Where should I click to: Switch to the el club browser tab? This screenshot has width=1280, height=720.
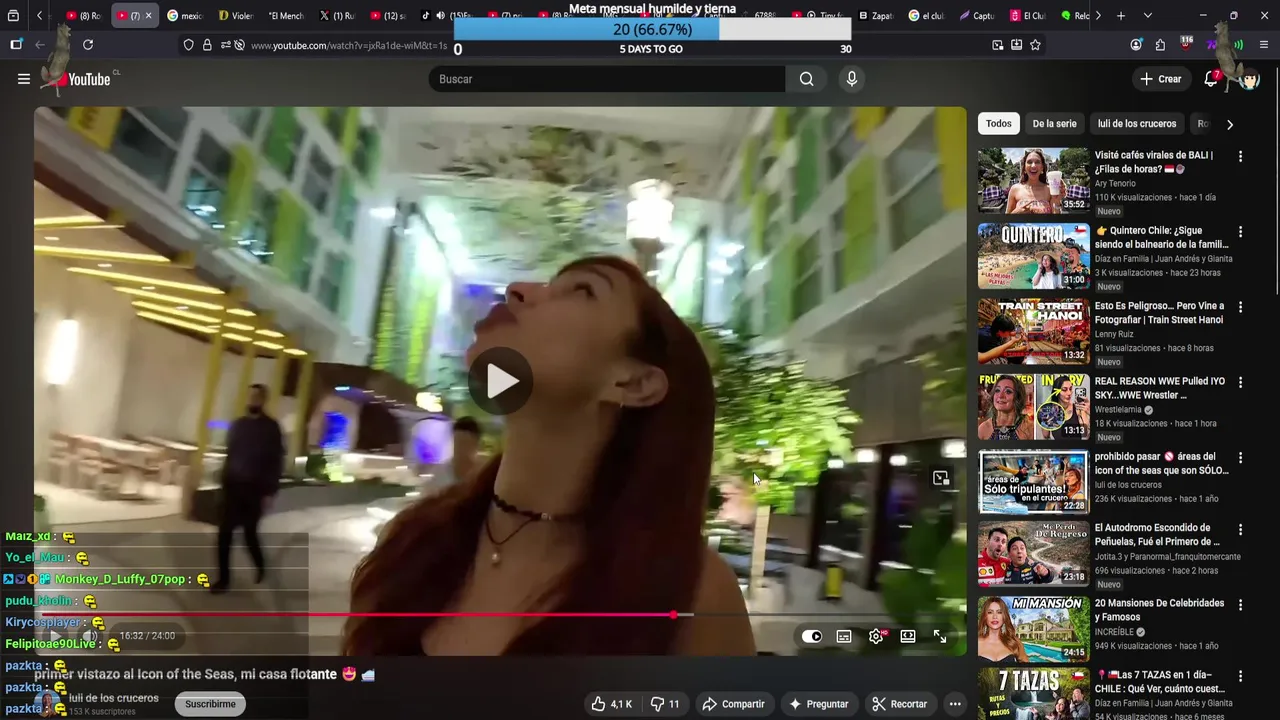click(927, 16)
